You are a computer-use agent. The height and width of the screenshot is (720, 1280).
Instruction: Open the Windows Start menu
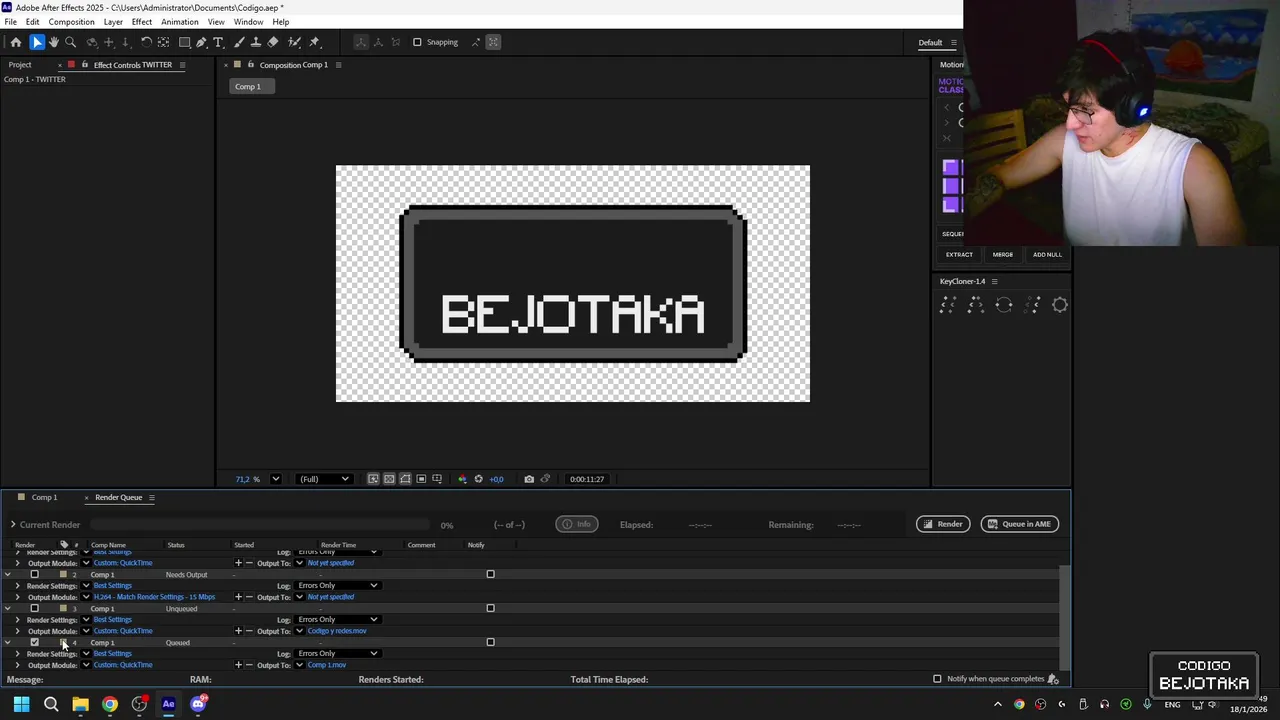[x=21, y=704]
